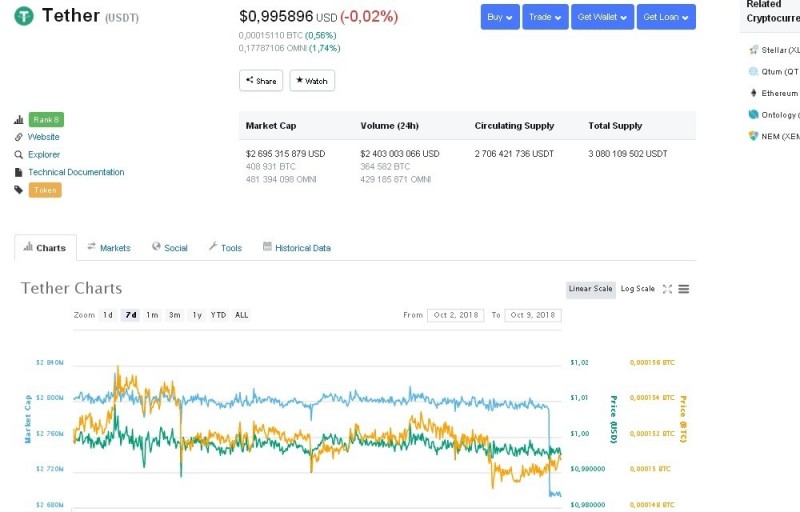The image size is (800, 512).
Task: Toggle chart fullscreen icon
Action: pyautogui.click(x=667, y=289)
